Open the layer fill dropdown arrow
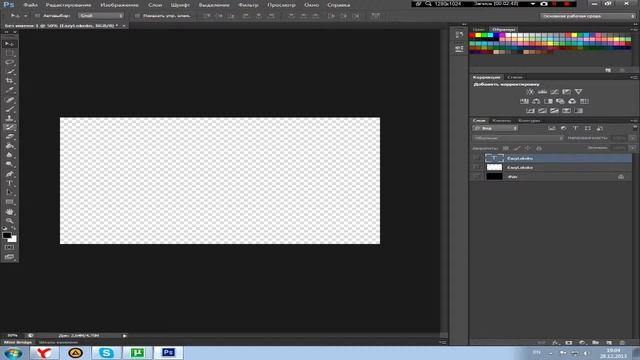The height and width of the screenshot is (360, 640). 632,148
